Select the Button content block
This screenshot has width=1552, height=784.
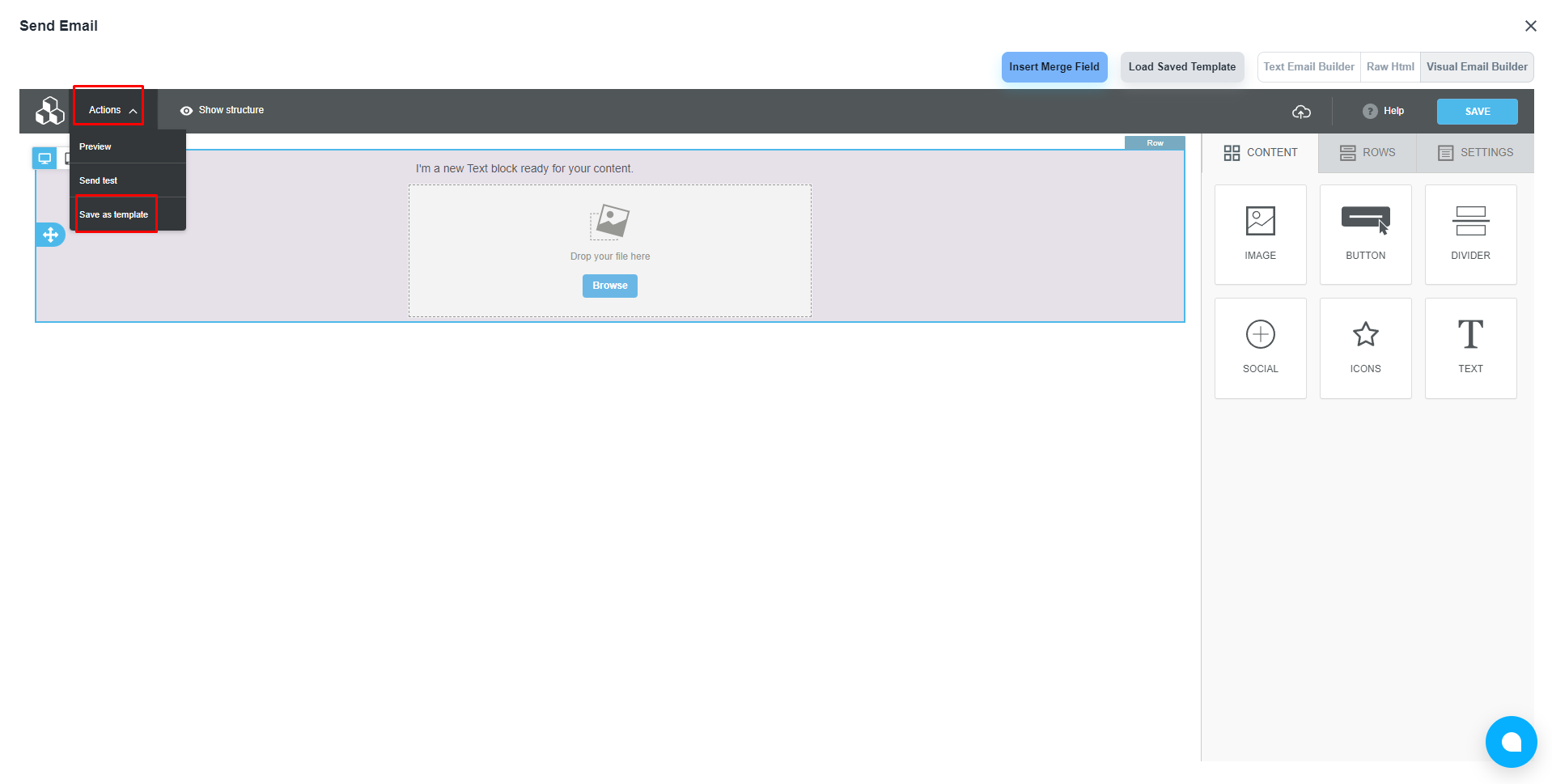(1365, 235)
